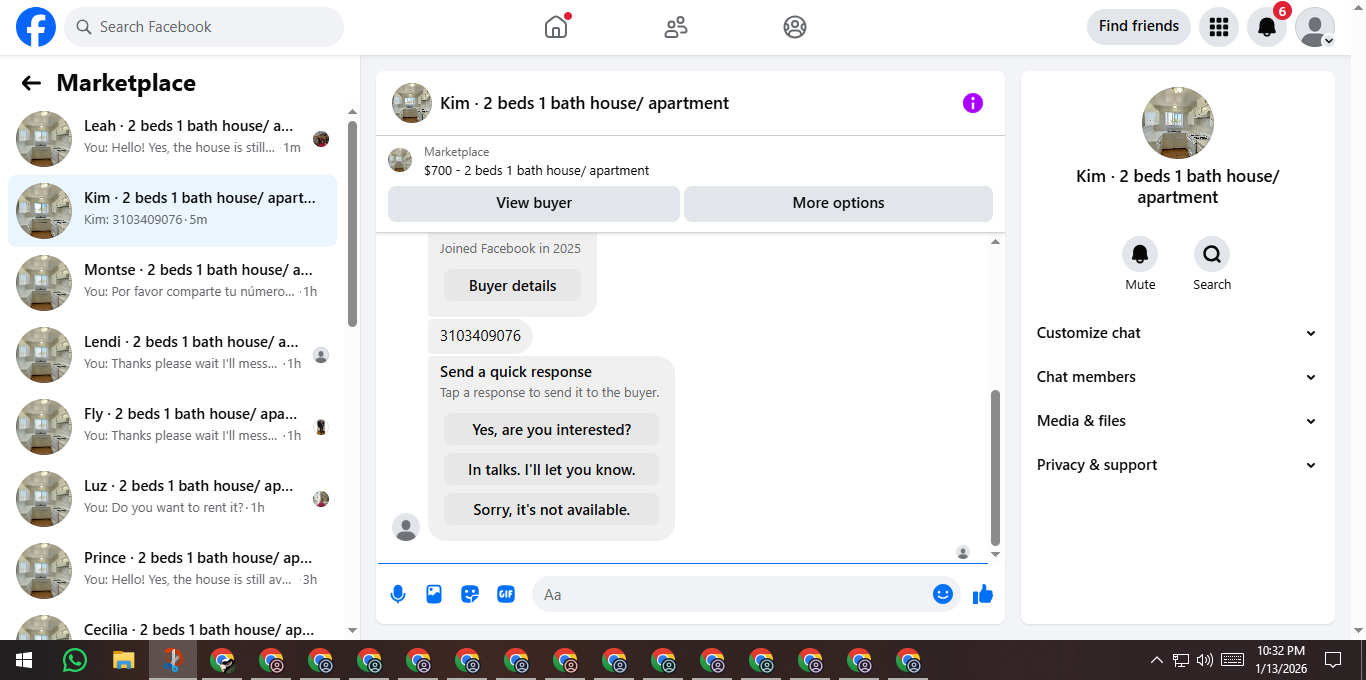The width and height of the screenshot is (1366, 680).
Task: Attach a photo using the image icon
Action: tap(434, 594)
